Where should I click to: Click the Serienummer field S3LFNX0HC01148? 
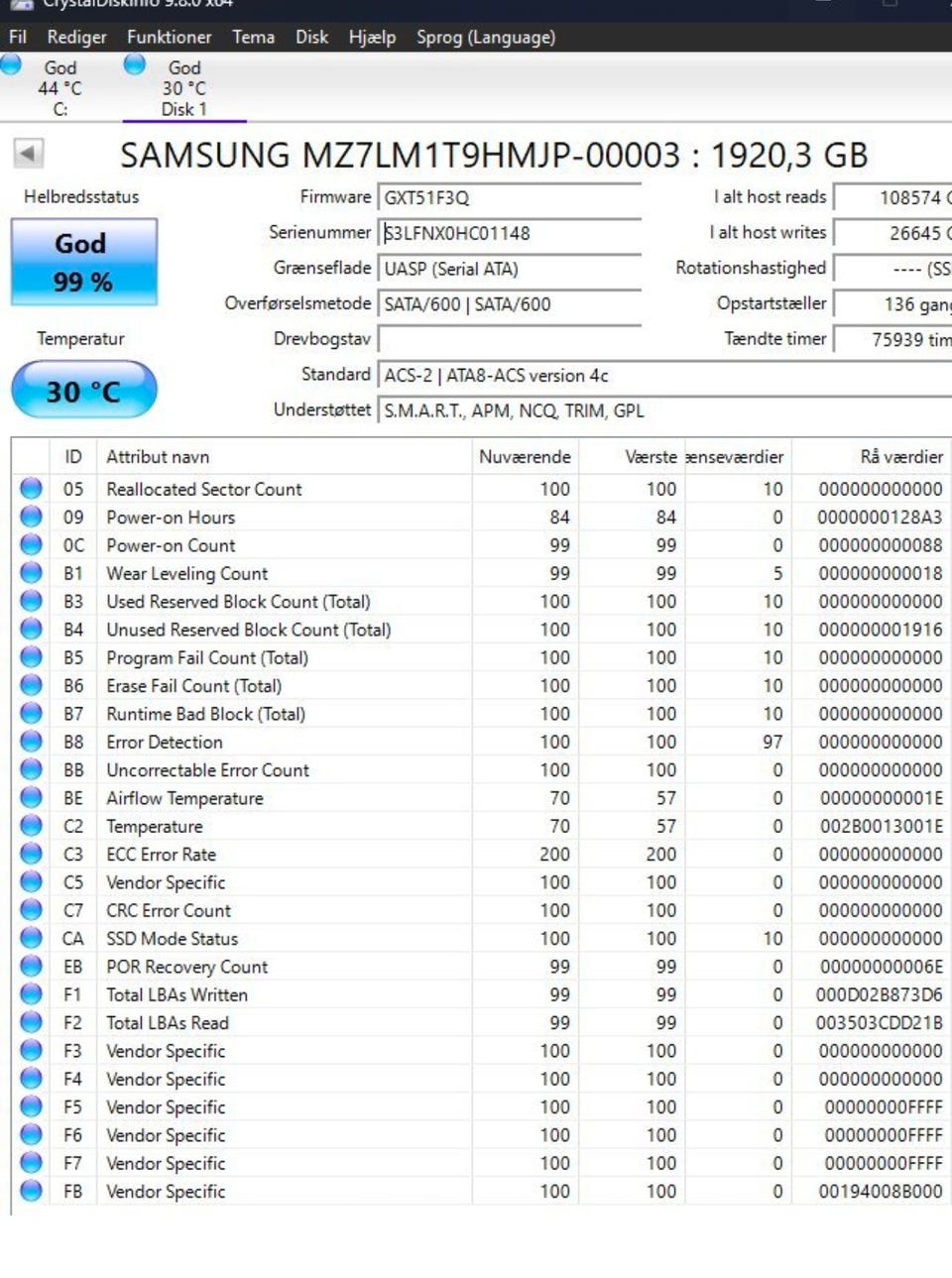point(509,233)
